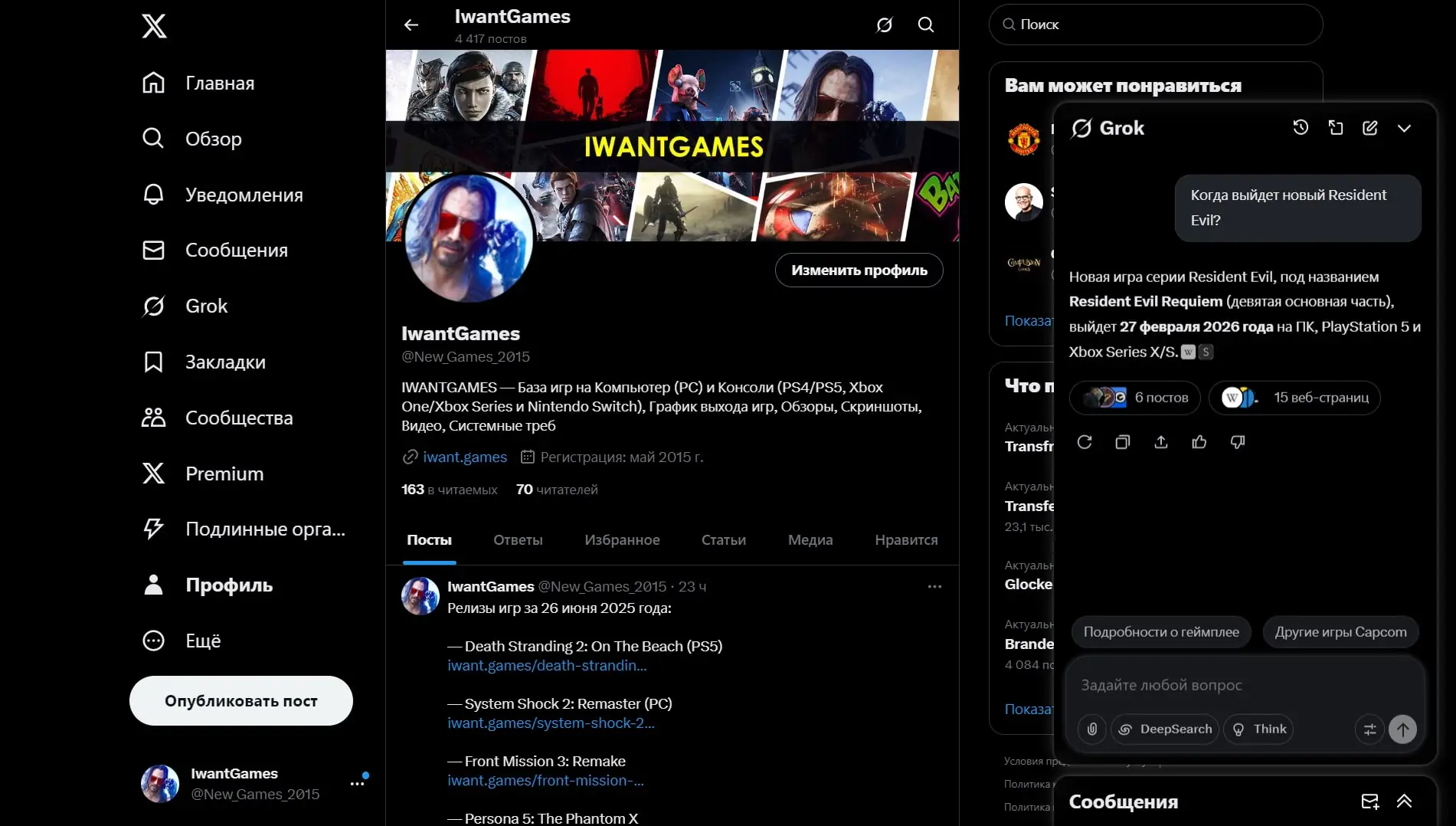Choose Другие игры Capcom suggestion
1456x826 pixels.
coord(1340,632)
